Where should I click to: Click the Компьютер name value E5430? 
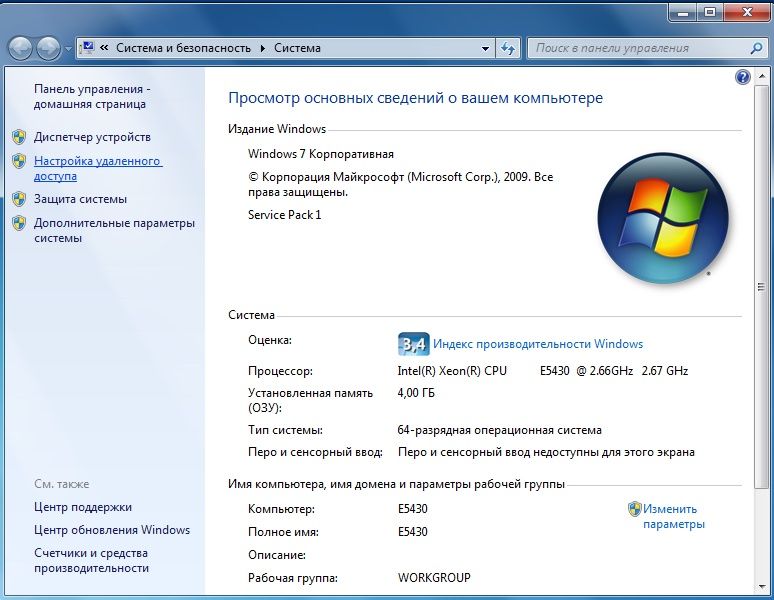[412, 509]
